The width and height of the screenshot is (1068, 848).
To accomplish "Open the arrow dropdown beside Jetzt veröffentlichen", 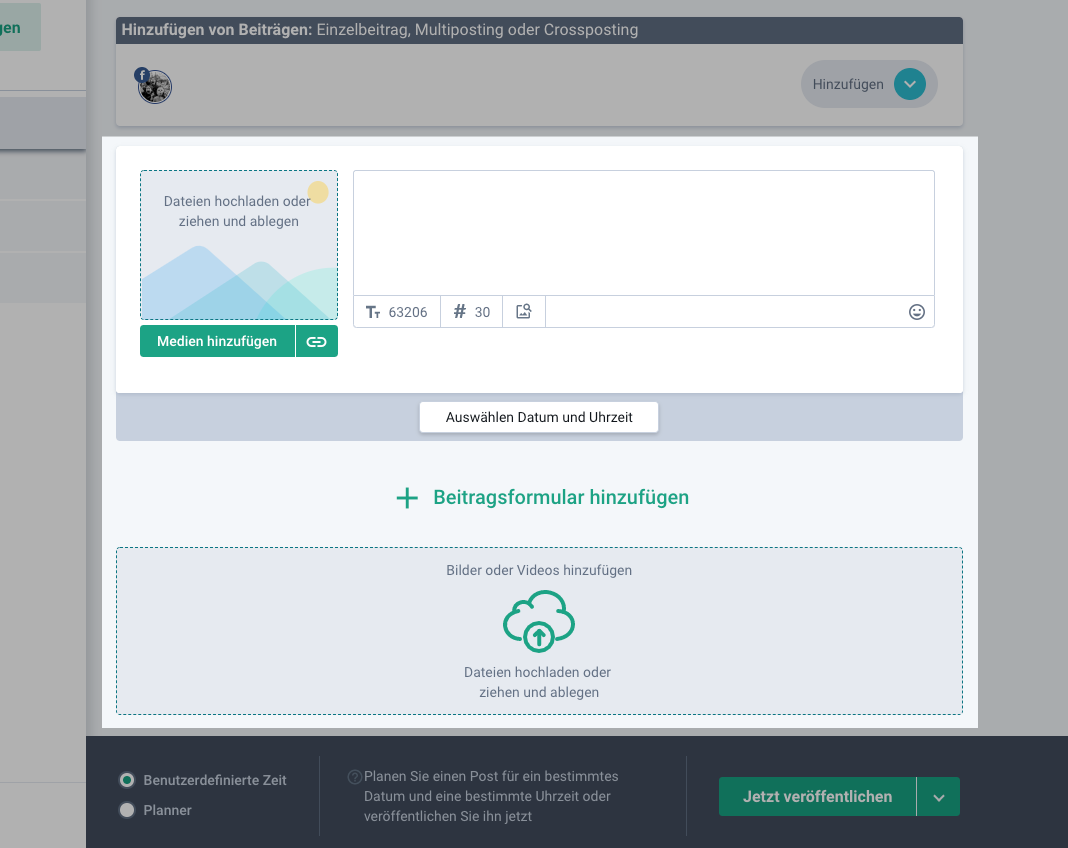I will click(x=938, y=797).
